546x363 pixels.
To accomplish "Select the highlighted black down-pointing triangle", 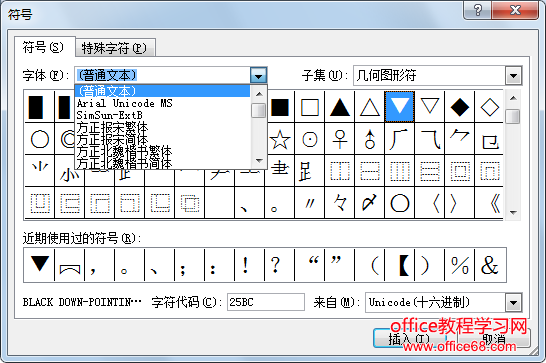I will point(399,107).
